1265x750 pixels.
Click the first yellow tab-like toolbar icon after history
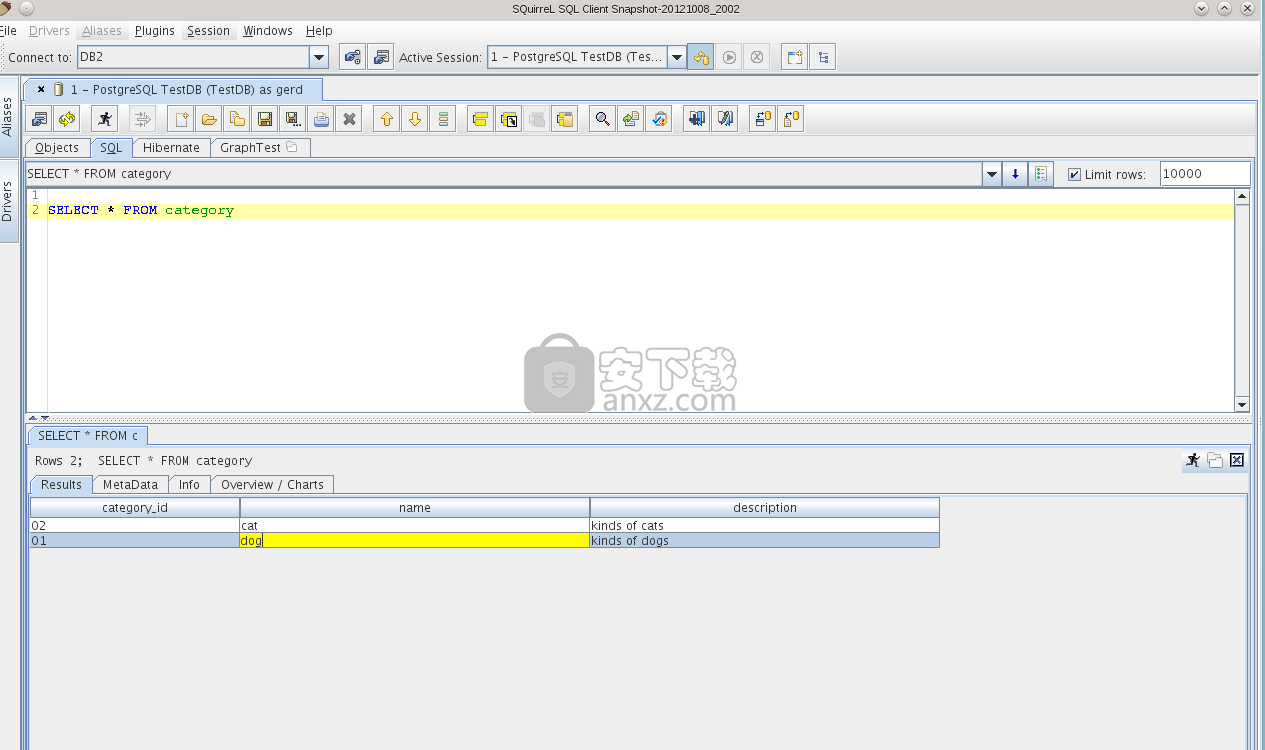click(x=480, y=119)
